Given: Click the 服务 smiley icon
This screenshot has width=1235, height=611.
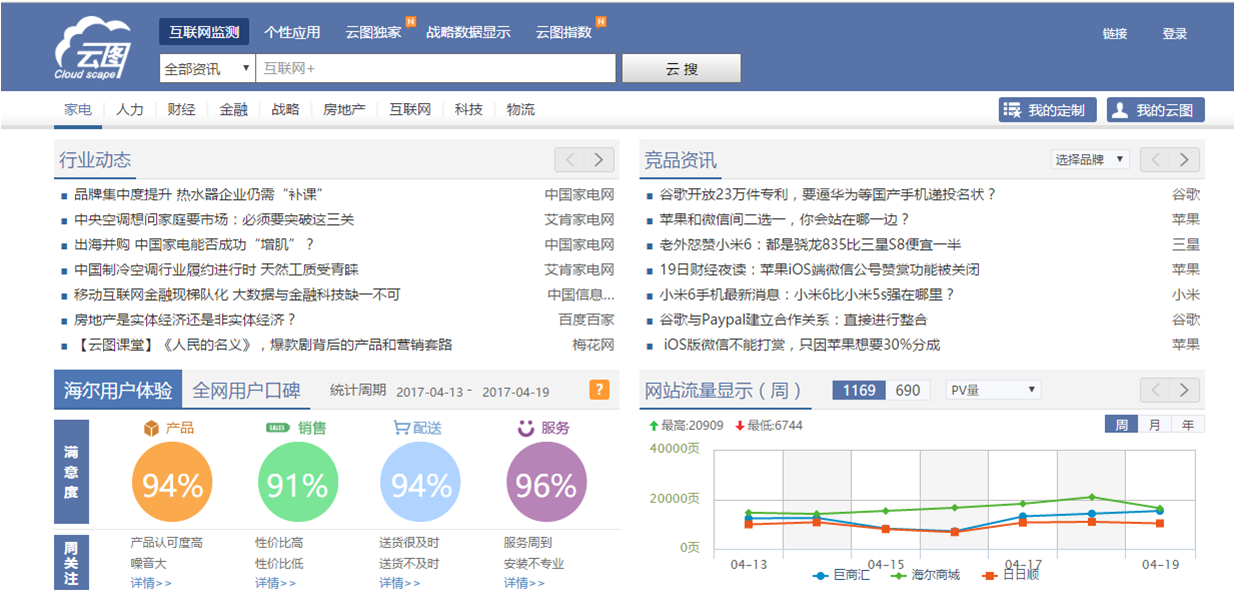Looking at the screenshot, I should (526, 428).
